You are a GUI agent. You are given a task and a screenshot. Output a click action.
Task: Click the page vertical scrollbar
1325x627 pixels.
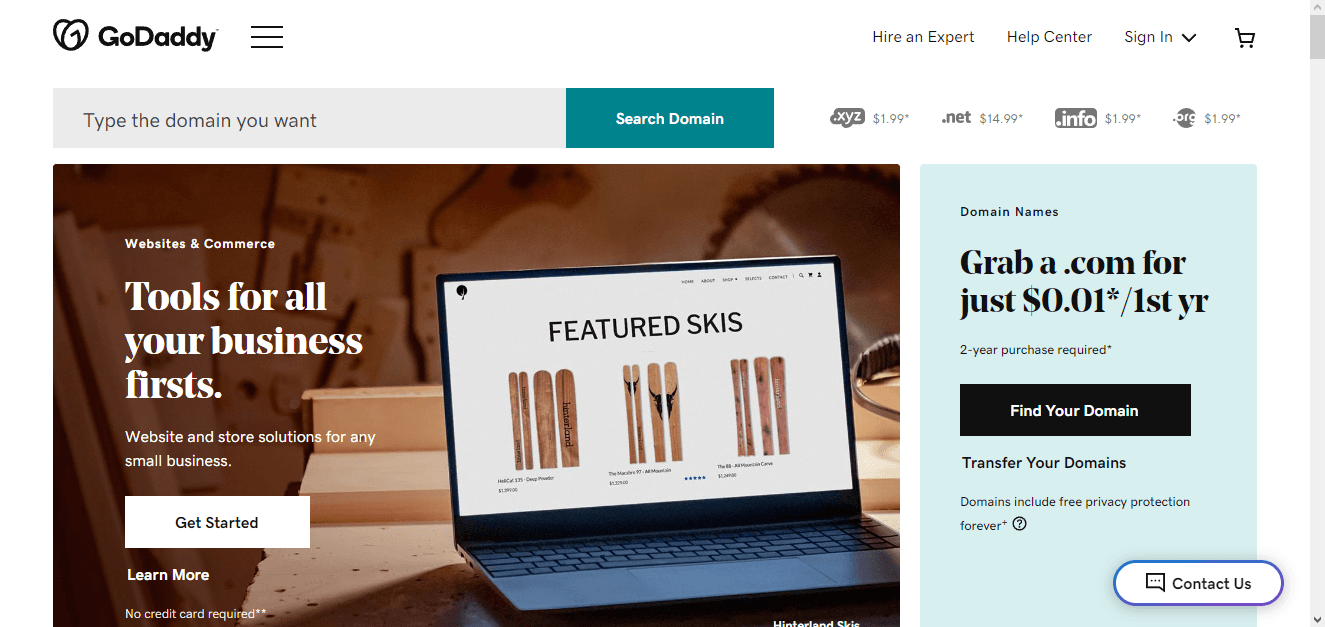1317,313
